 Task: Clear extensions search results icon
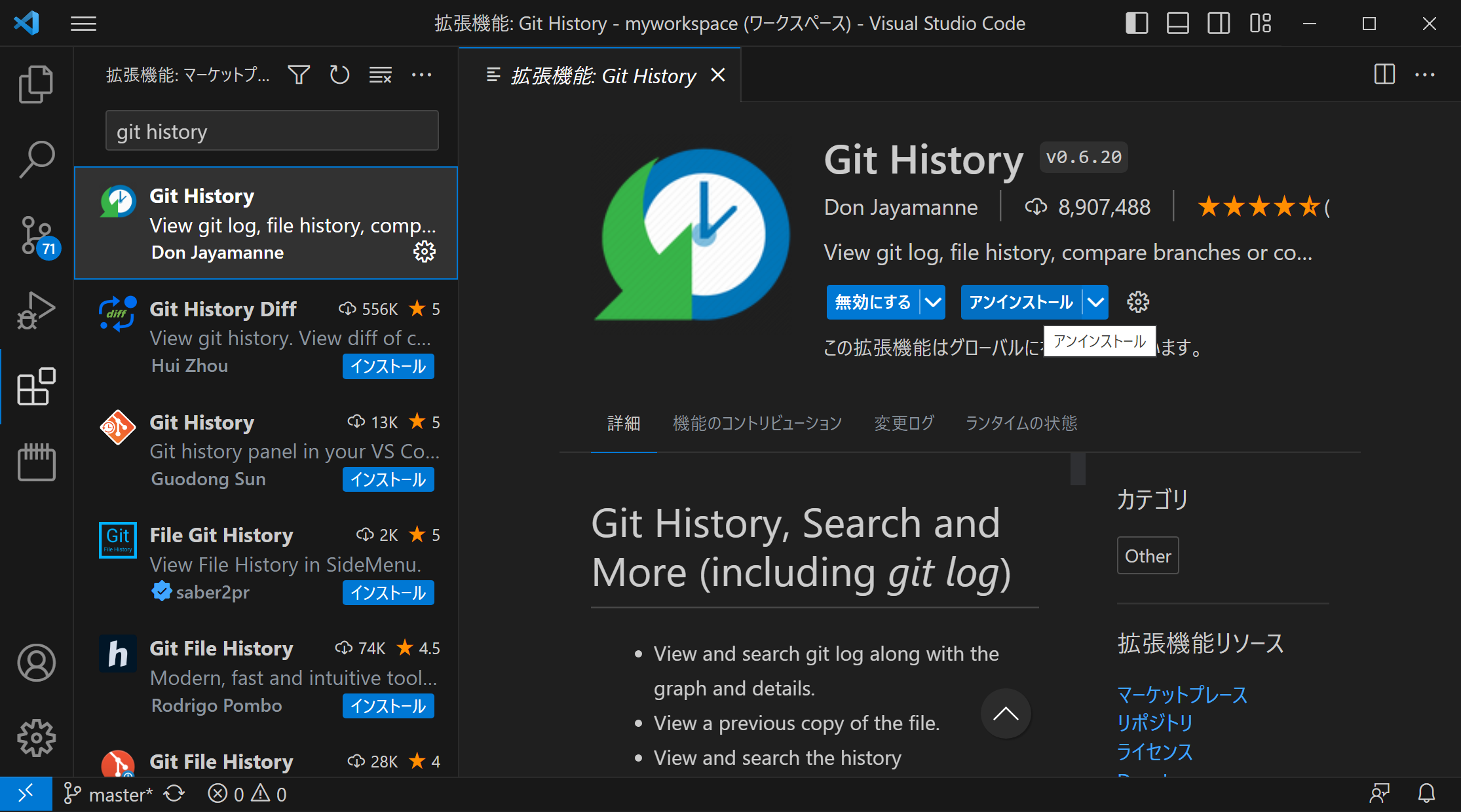pyautogui.click(x=380, y=75)
